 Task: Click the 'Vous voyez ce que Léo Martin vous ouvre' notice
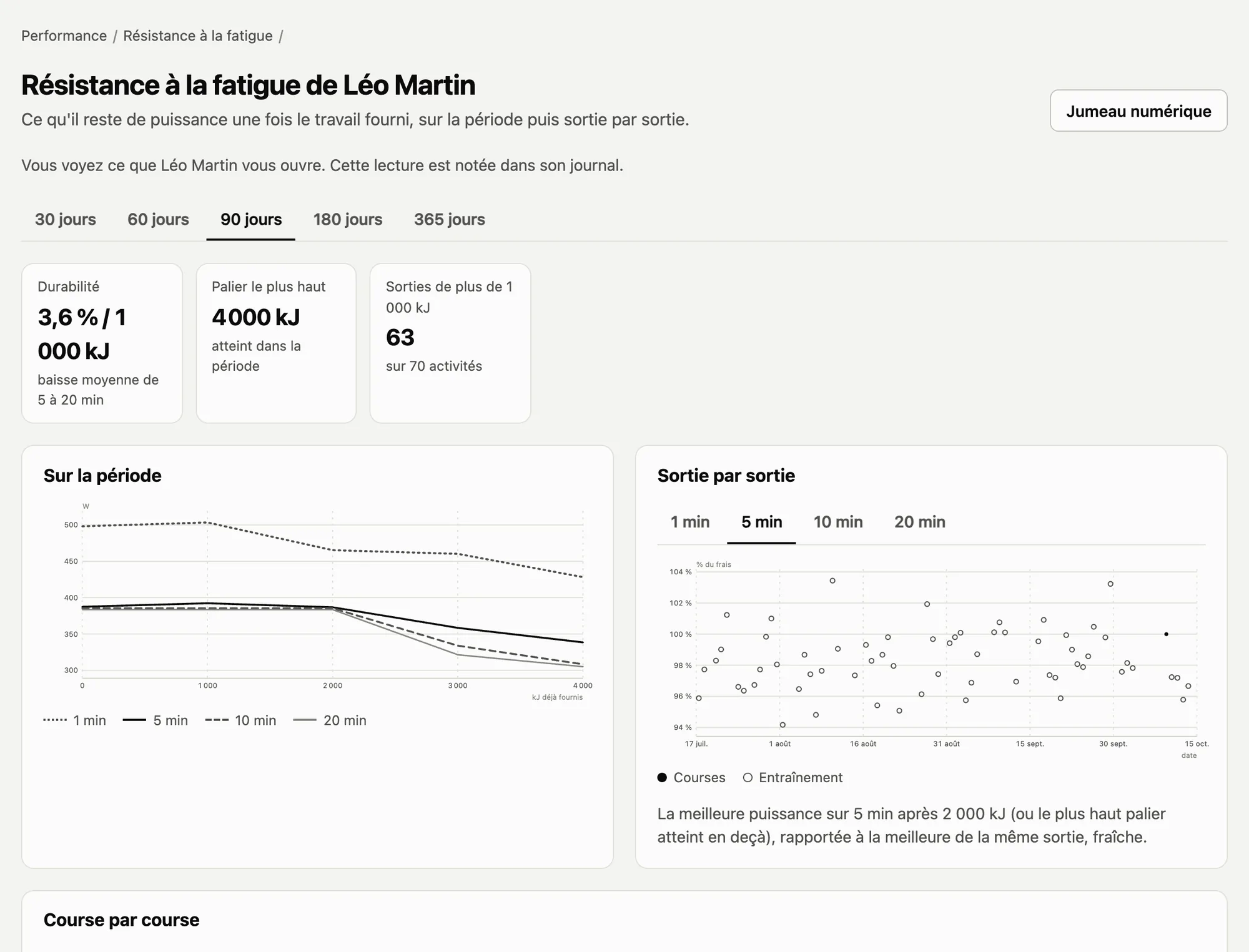tap(322, 165)
